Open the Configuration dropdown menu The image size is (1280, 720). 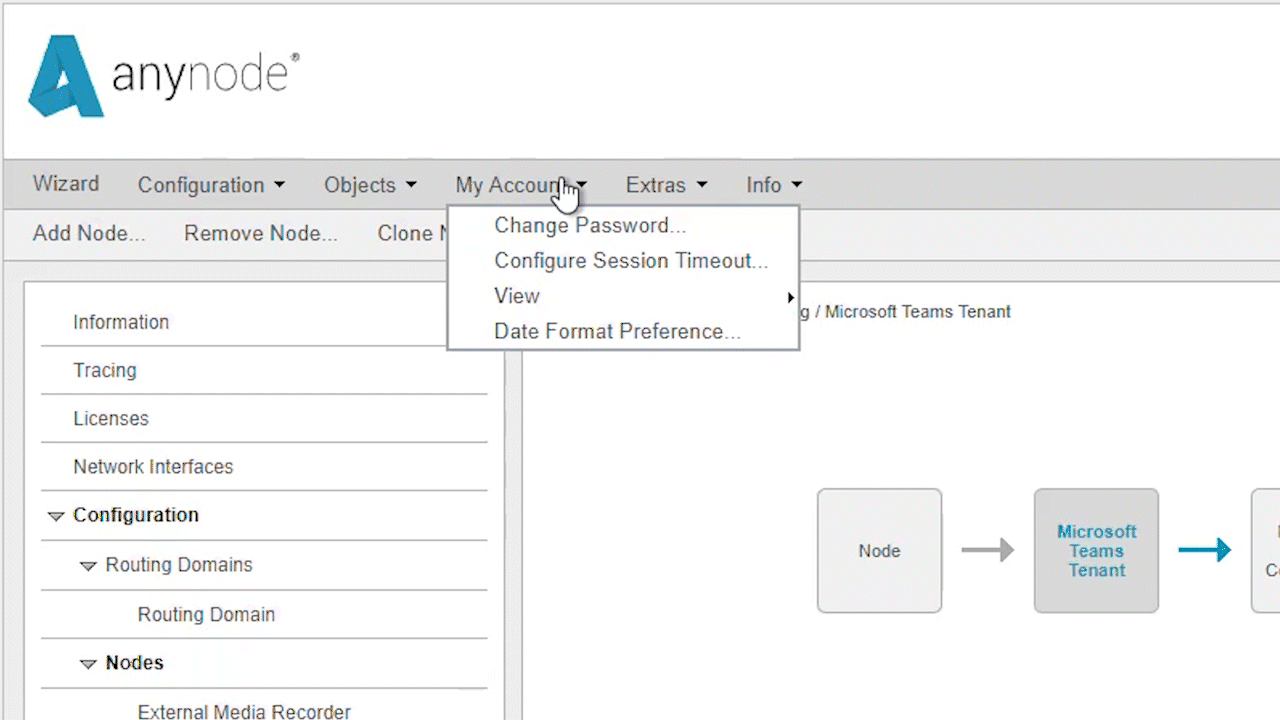[x=211, y=185]
